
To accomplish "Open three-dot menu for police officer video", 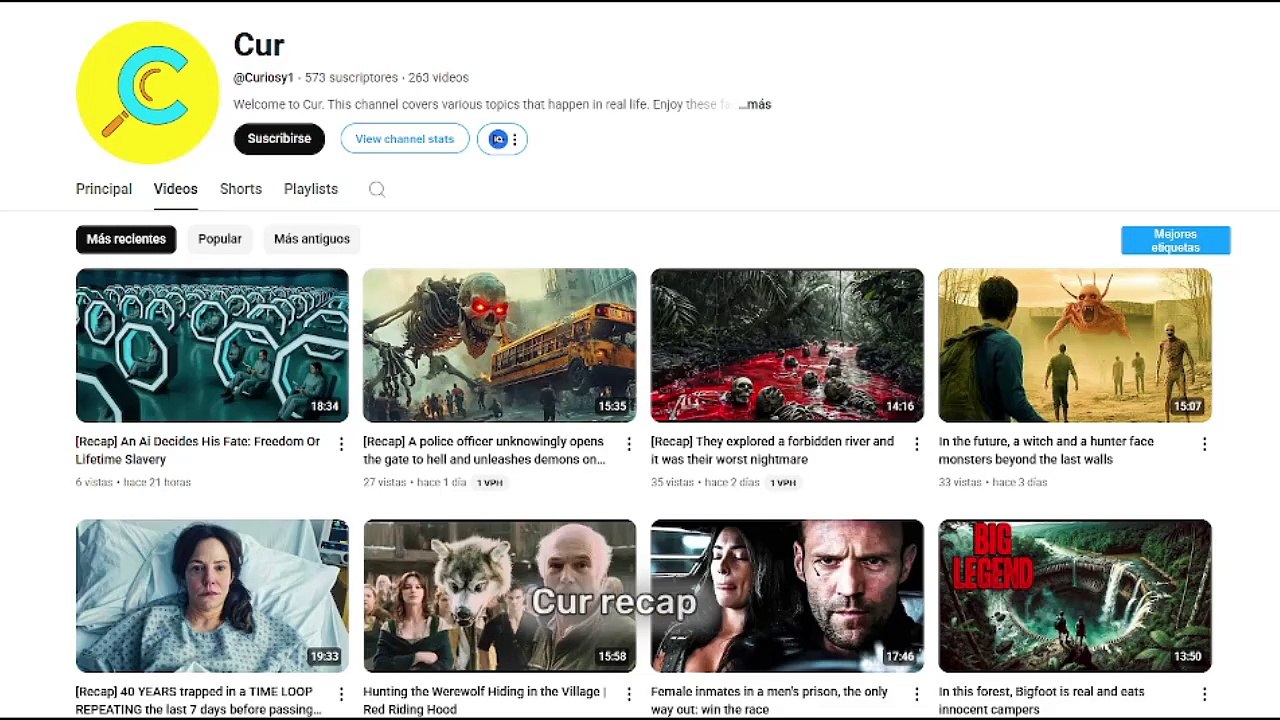I will click(x=629, y=444).
